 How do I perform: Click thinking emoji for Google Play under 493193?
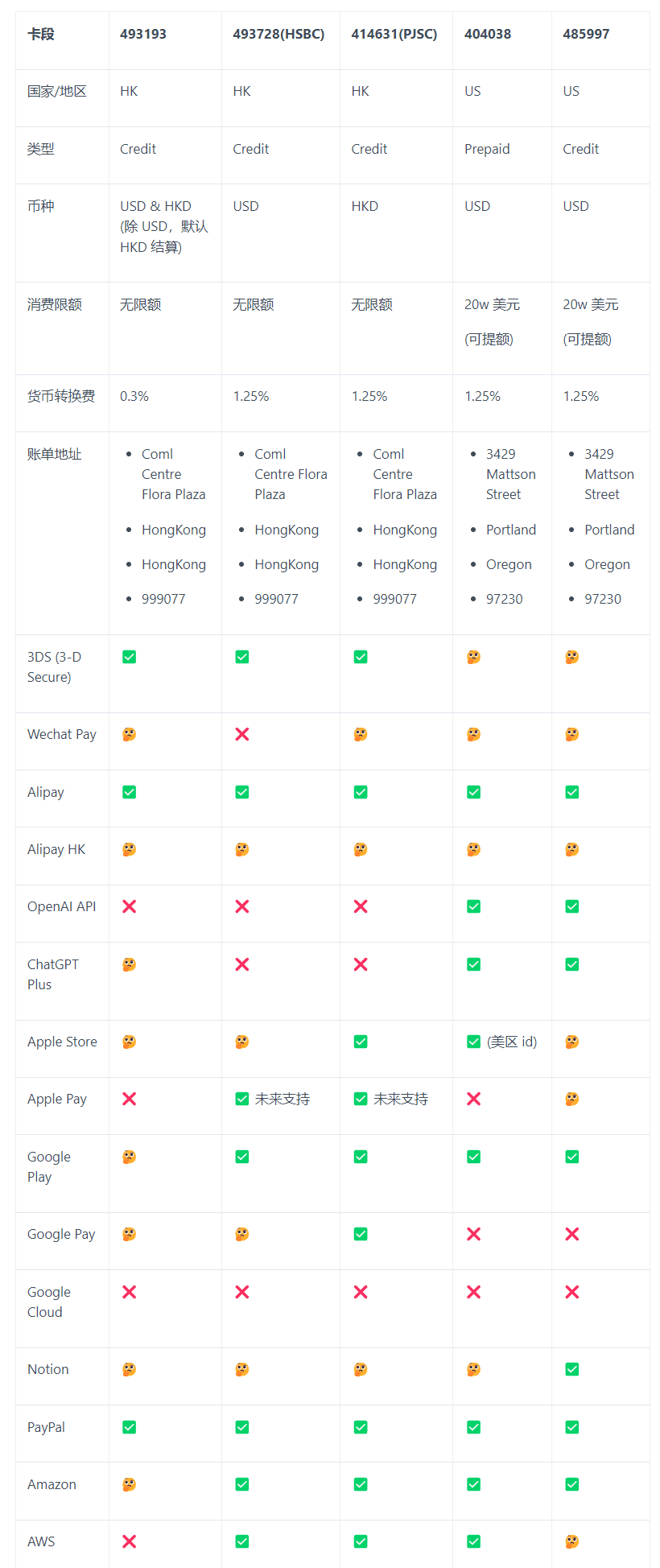coord(129,1157)
